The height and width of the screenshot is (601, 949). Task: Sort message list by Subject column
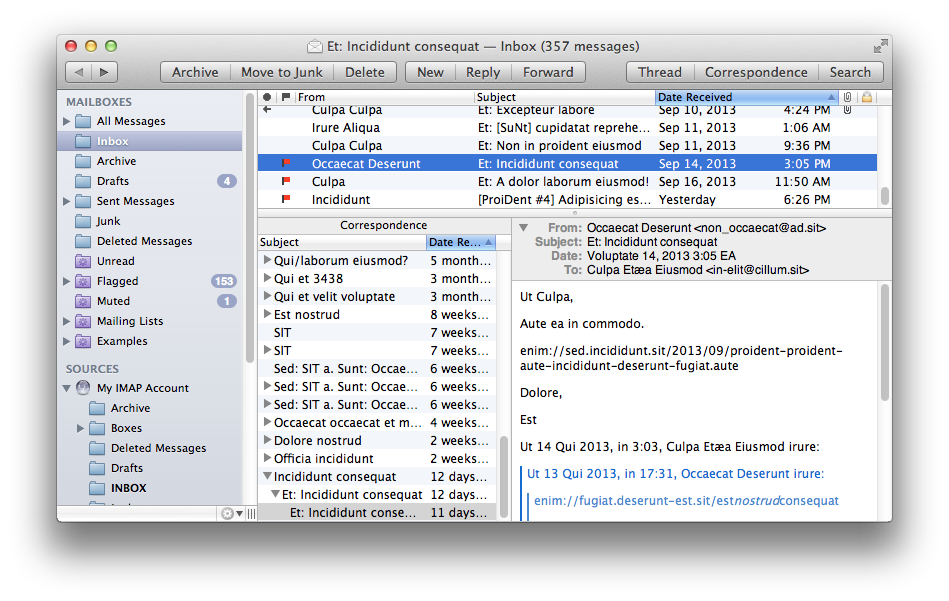[x=563, y=97]
